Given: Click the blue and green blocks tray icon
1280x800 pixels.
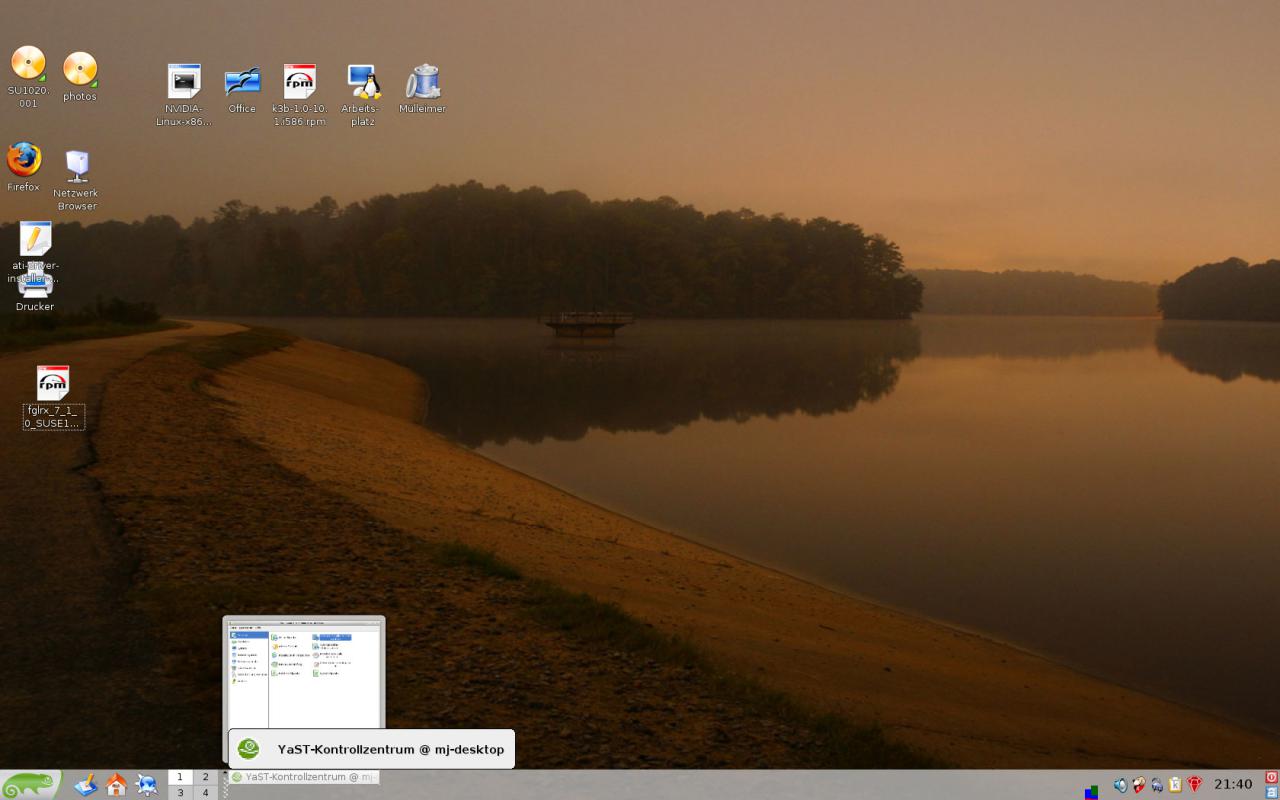Looking at the screenshot, I should (1091, 792).
